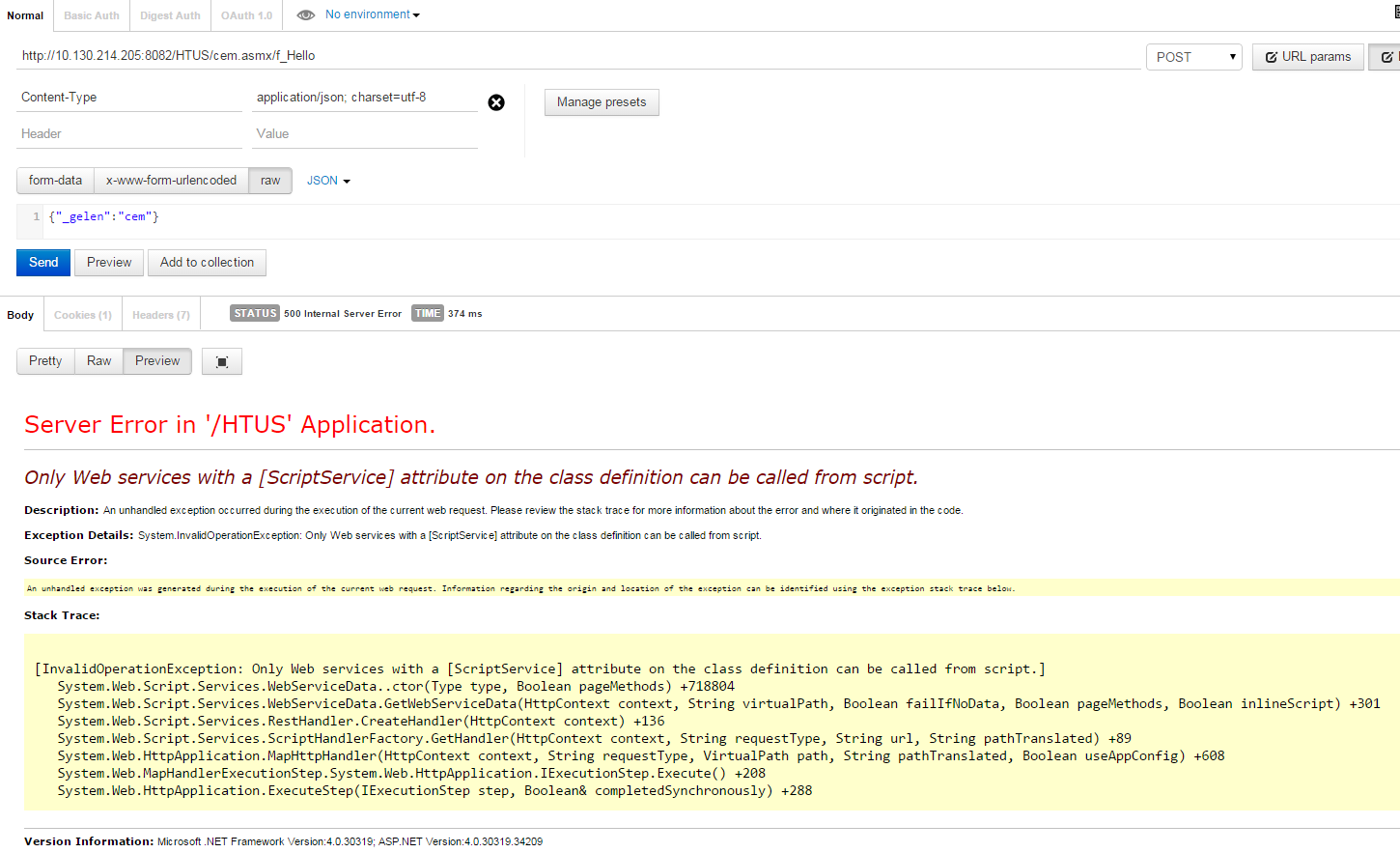Click the empty header Value field
The image size is (1400, 853).
(x=365, y=134)
